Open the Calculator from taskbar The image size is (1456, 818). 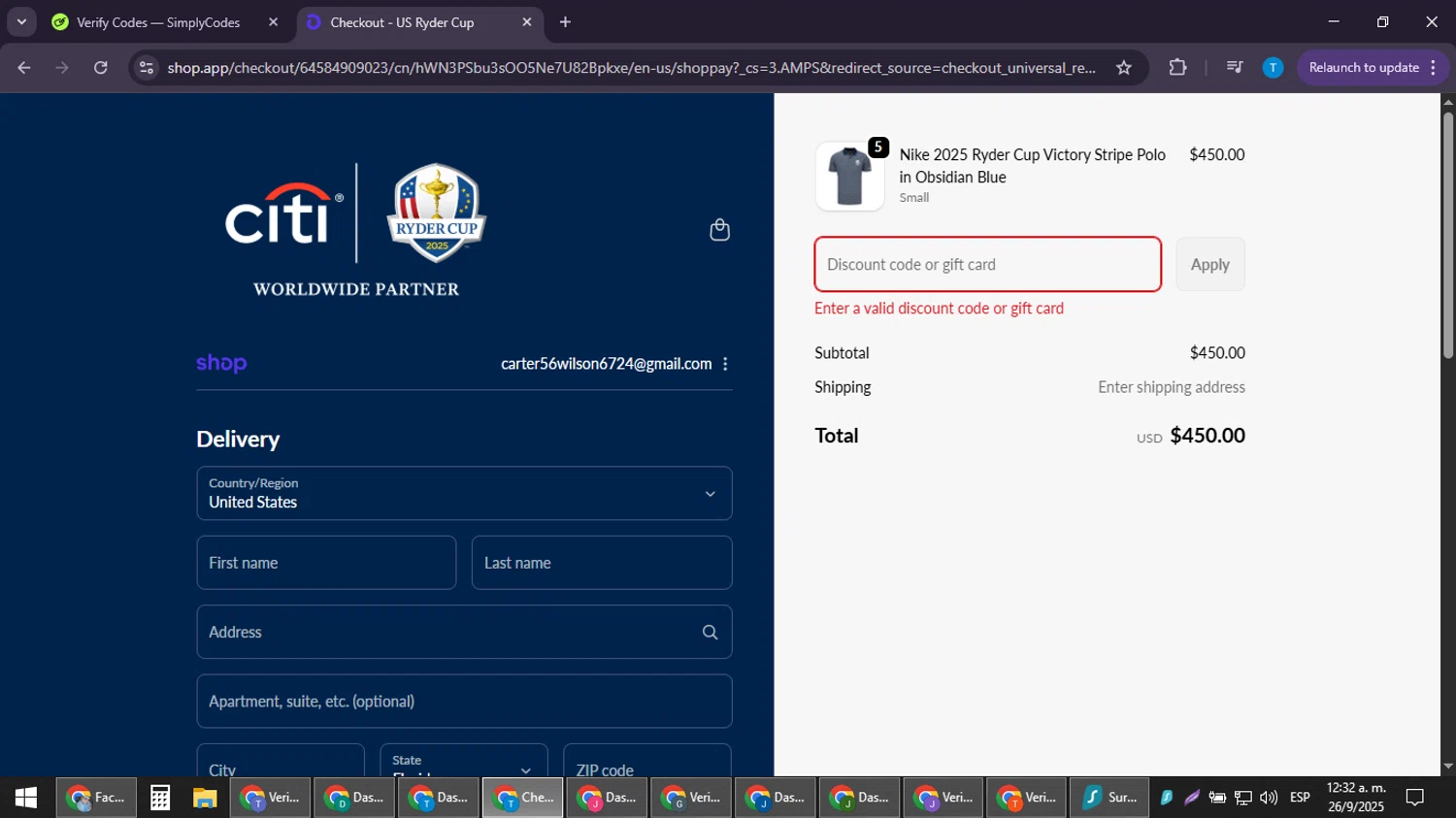(x=160, y=798)
